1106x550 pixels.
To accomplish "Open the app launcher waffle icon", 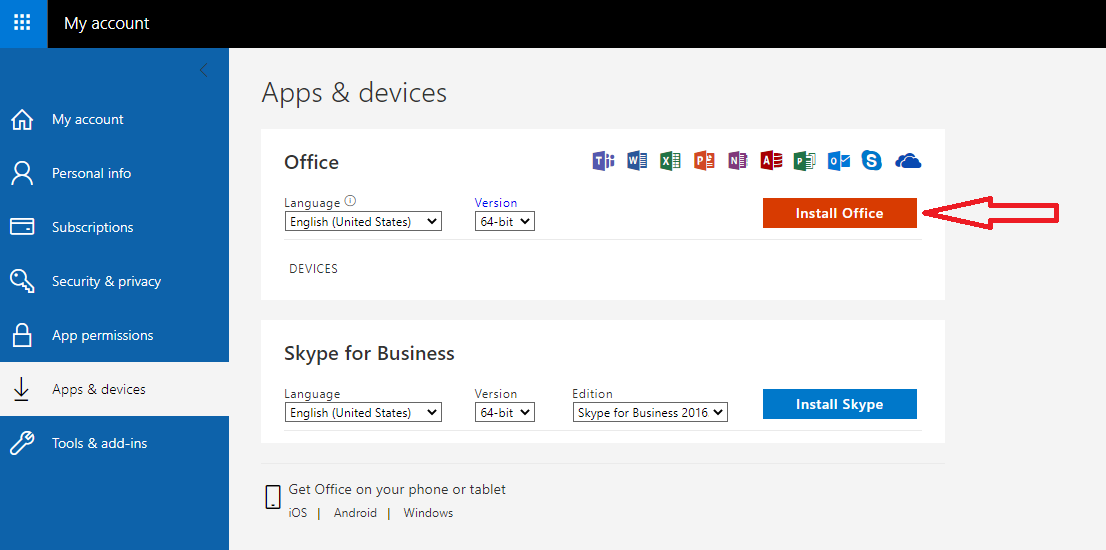I will (23, 23).
